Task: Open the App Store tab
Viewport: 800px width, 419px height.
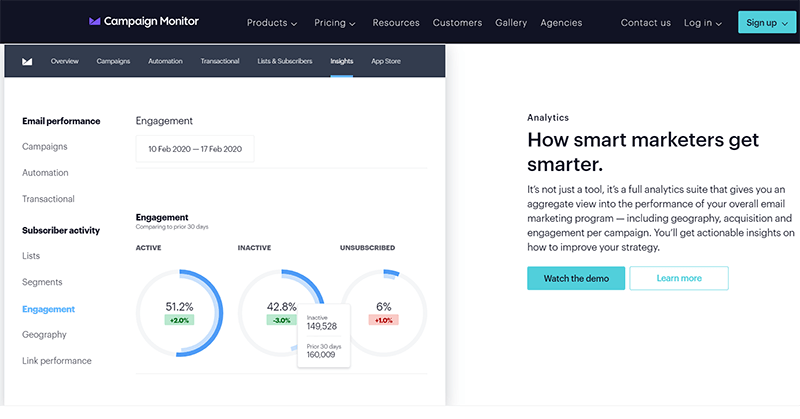Action: coord(386,61)
